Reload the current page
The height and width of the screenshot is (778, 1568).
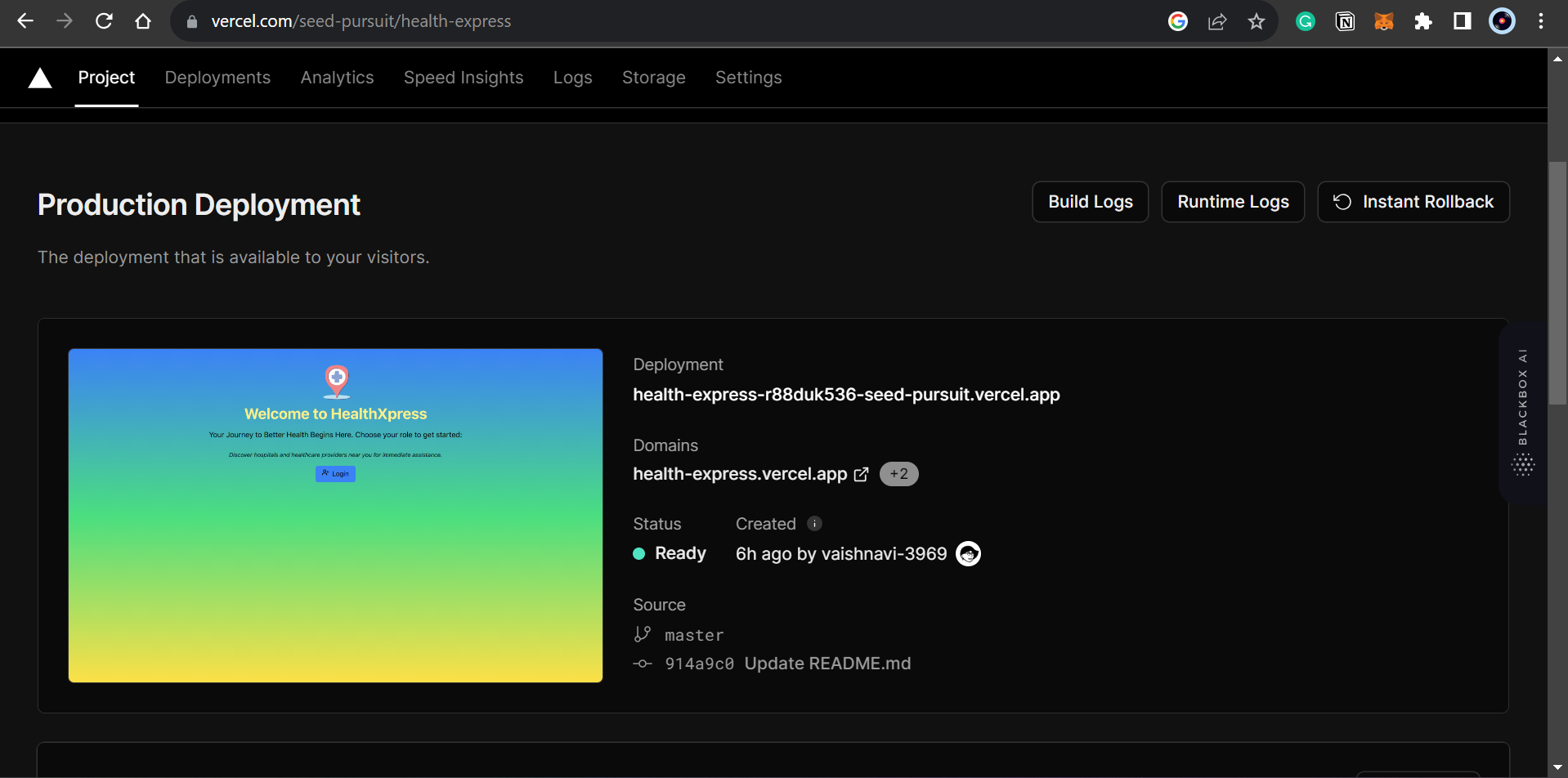(104, 21)
